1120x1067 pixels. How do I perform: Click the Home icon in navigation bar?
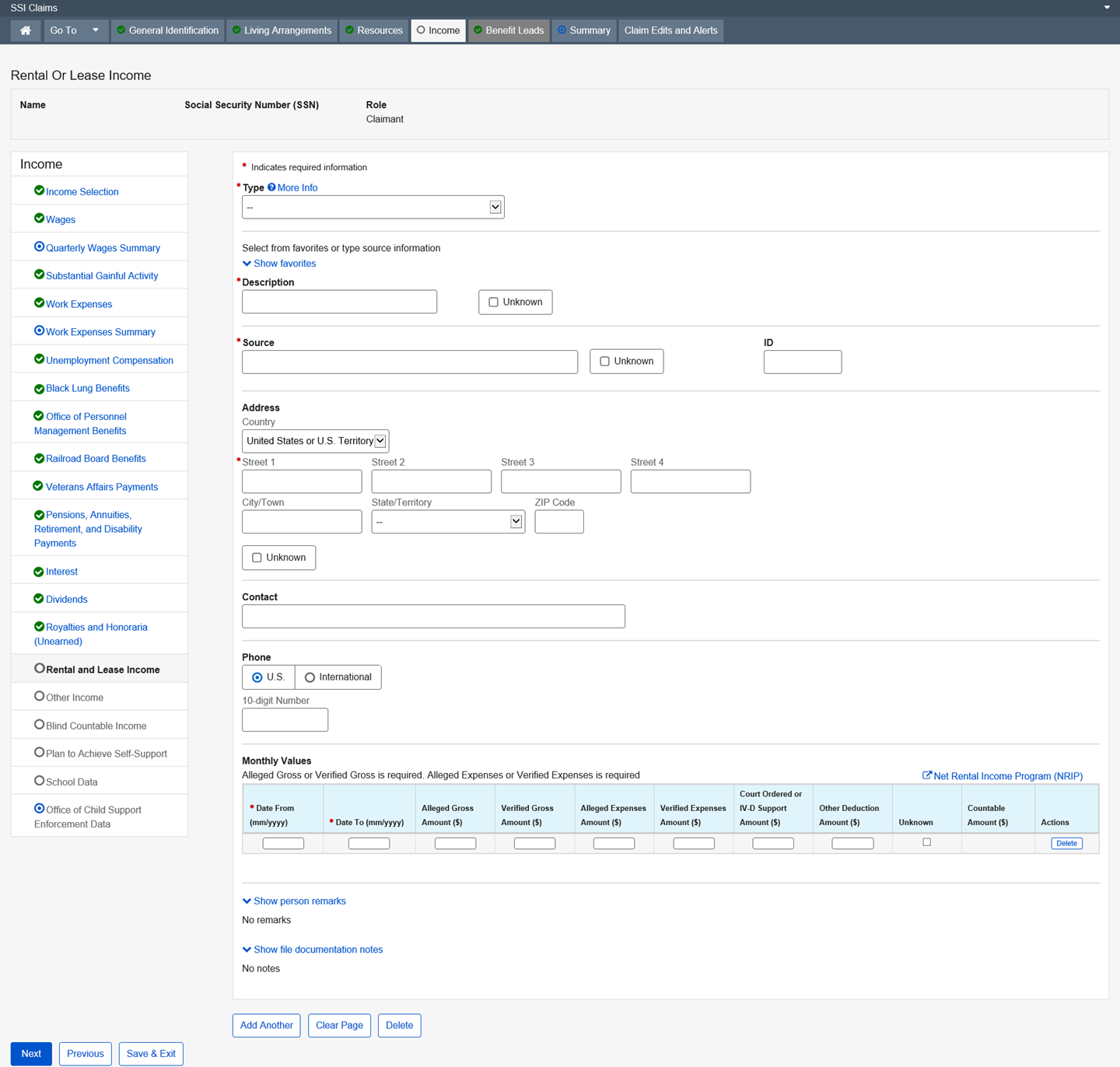point(26,30)
